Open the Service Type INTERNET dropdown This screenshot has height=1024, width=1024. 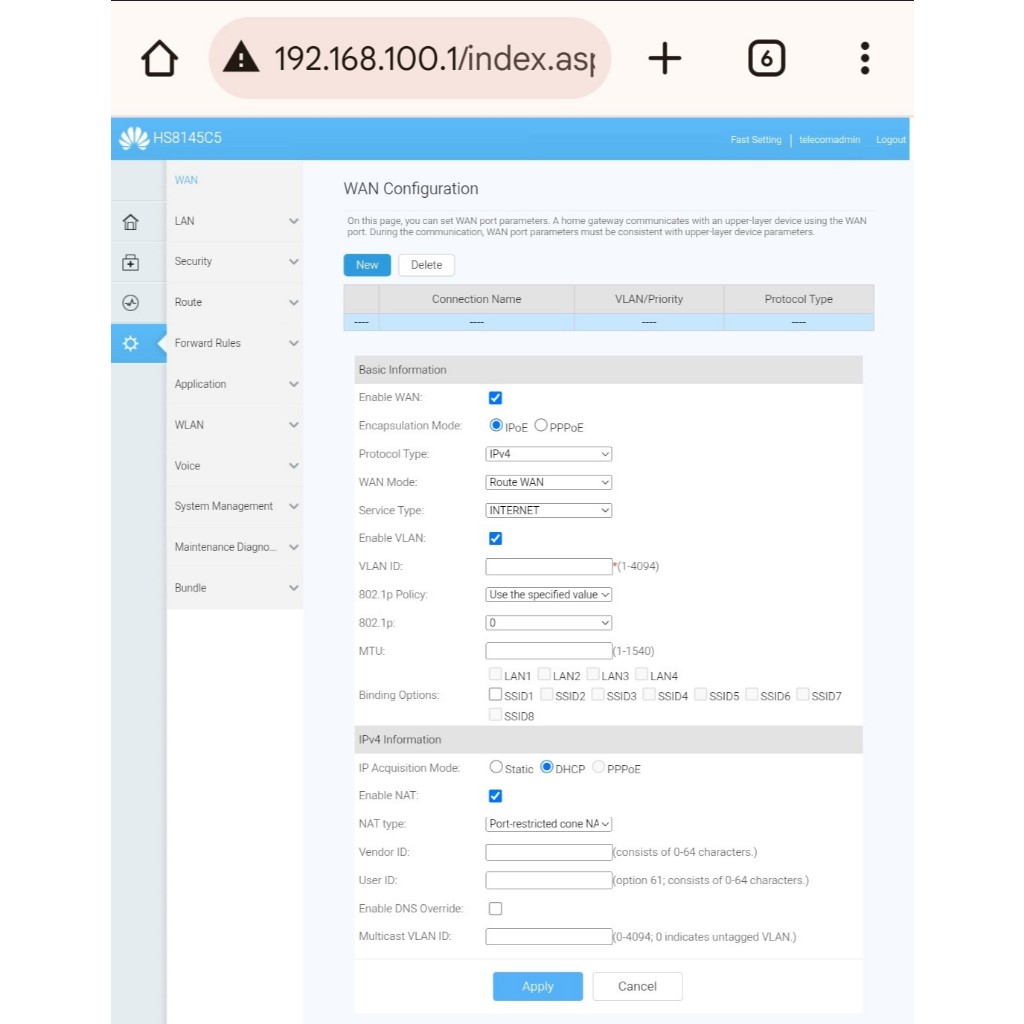(x=548, y=510)
